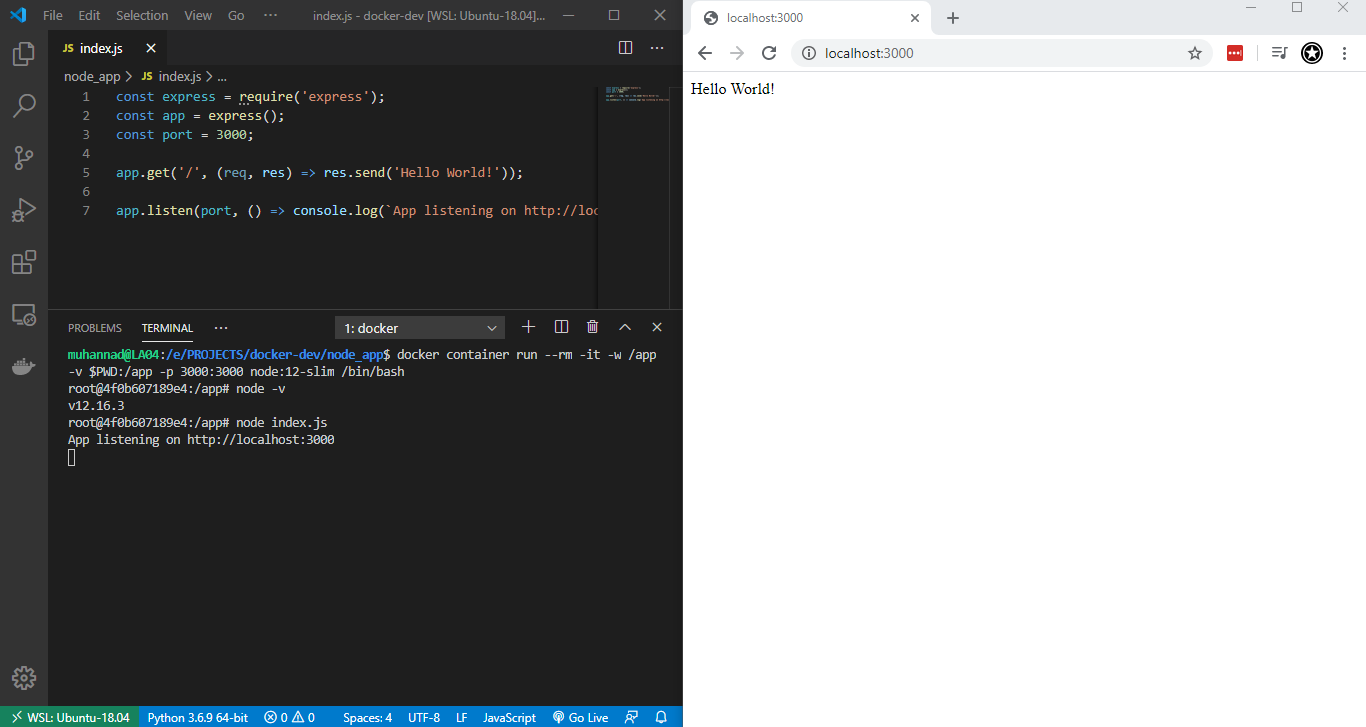Open the Run and Debug view
The image size is (1366, 727).
(23, 210)
